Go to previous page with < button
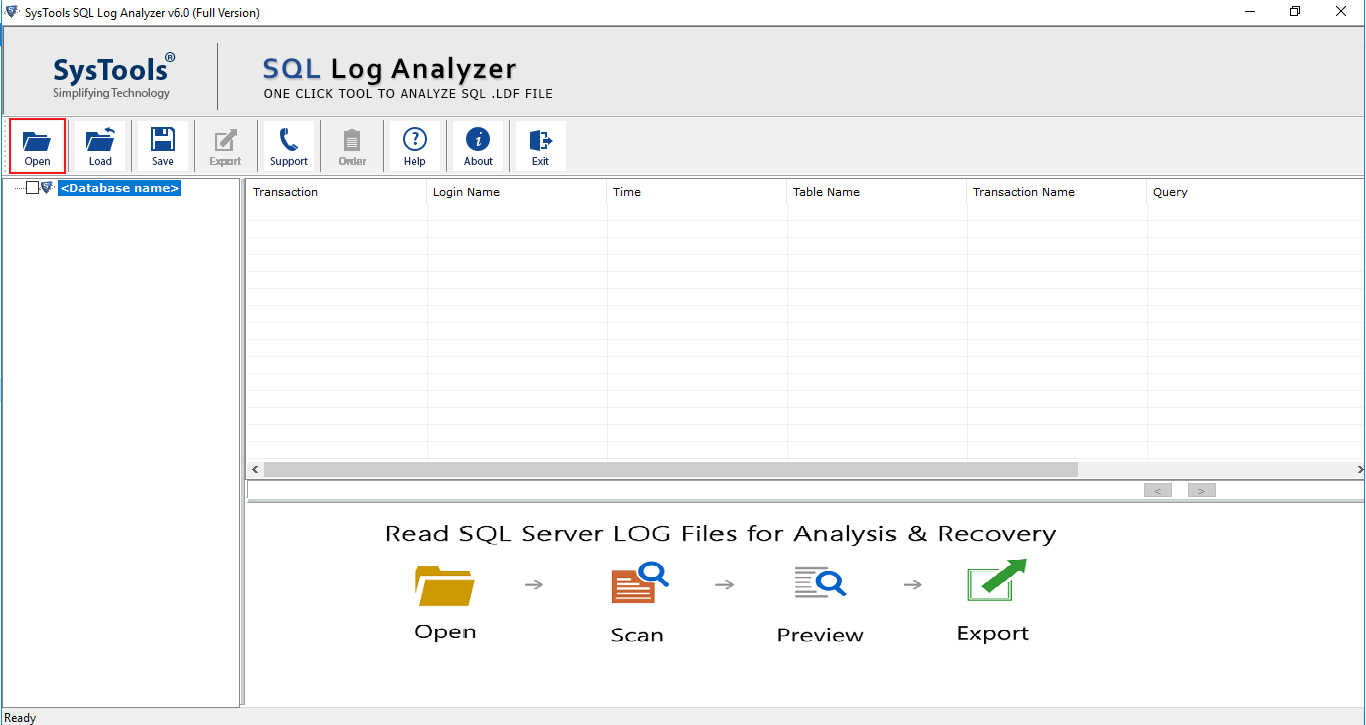This screenshot has height=725, width=1366. click(1158, 490)
